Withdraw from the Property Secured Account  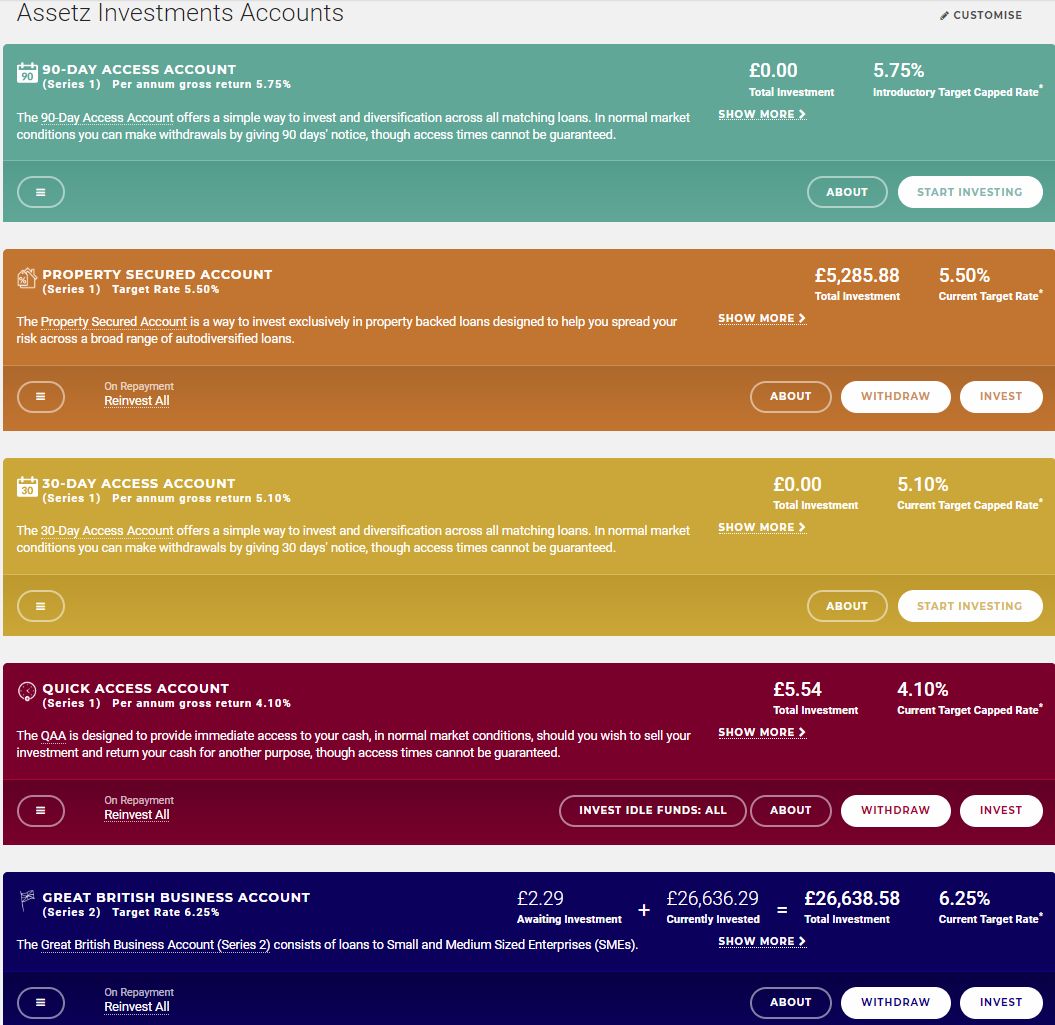[896, 396]
